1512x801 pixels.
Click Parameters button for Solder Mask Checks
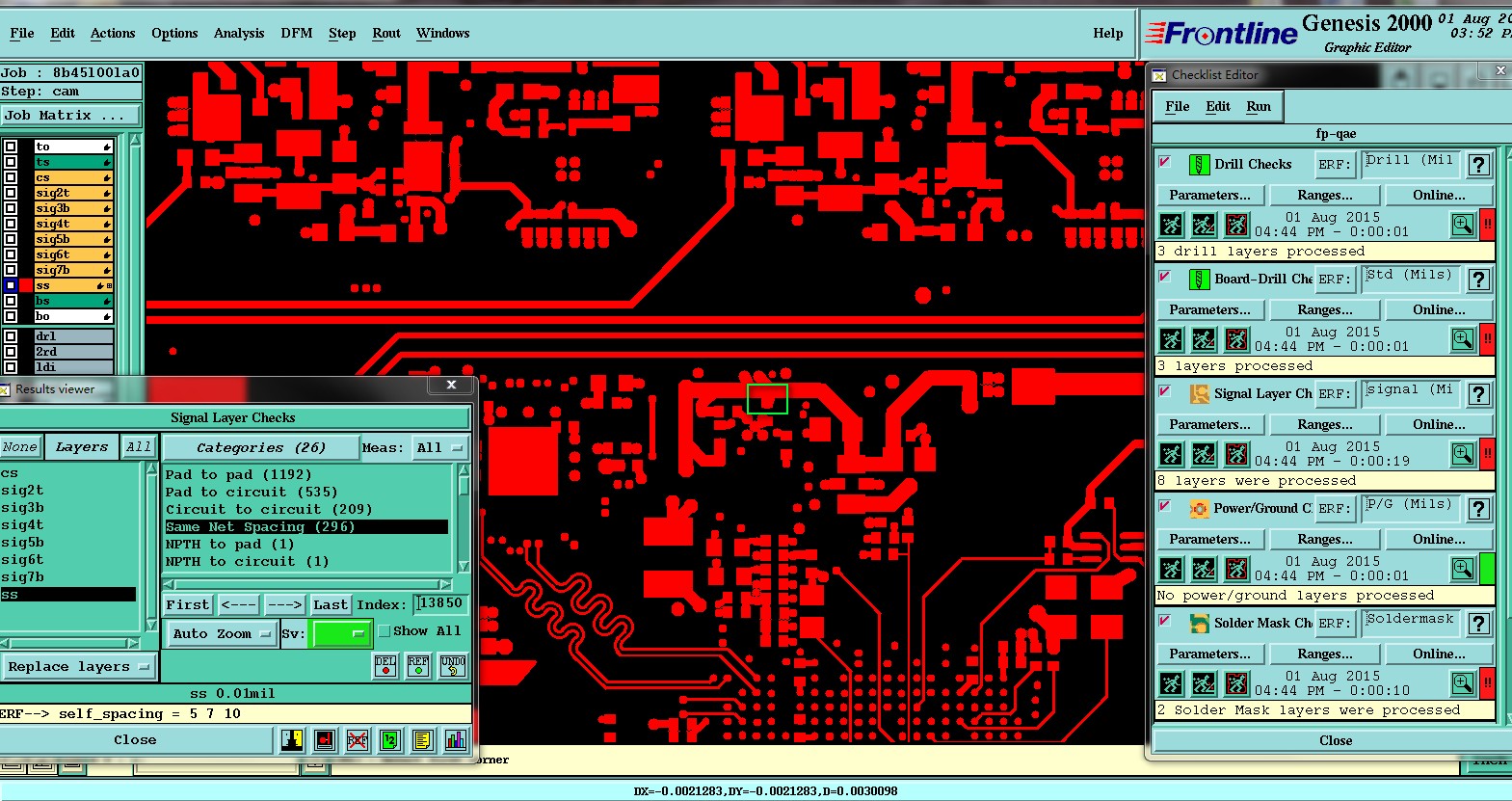[1209, 654]
